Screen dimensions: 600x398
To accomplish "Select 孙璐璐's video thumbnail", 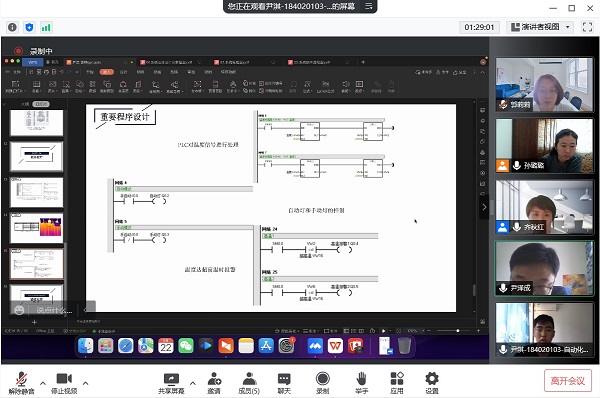I will coord(544,146).
